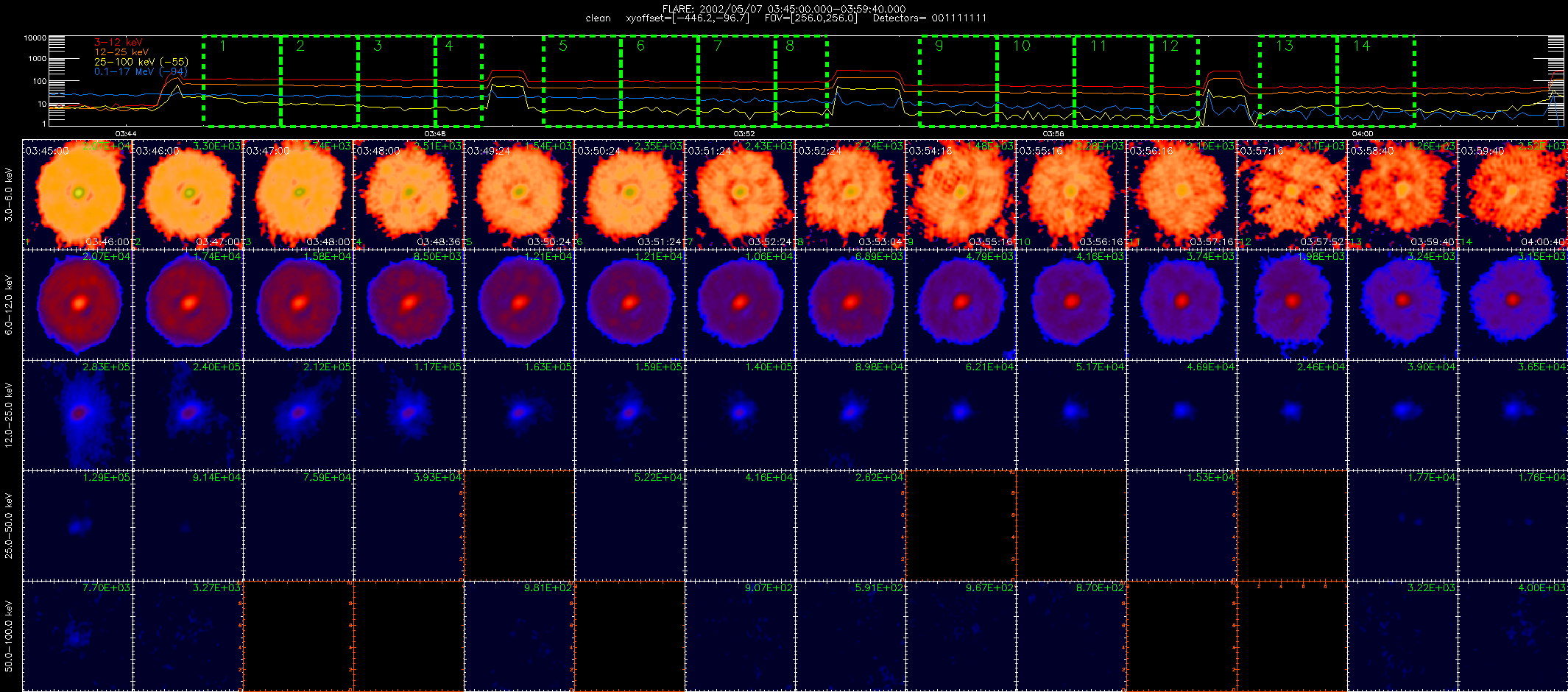Click the '12.0-25.0 keV' row label
Image resolution: width=1568 pixels, height=692 pixels.
[x=9, y=415]
